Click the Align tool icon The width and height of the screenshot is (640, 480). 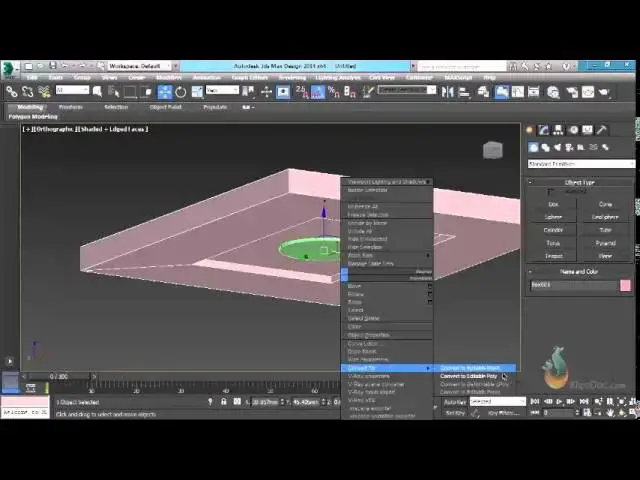(x=464, y=92)
